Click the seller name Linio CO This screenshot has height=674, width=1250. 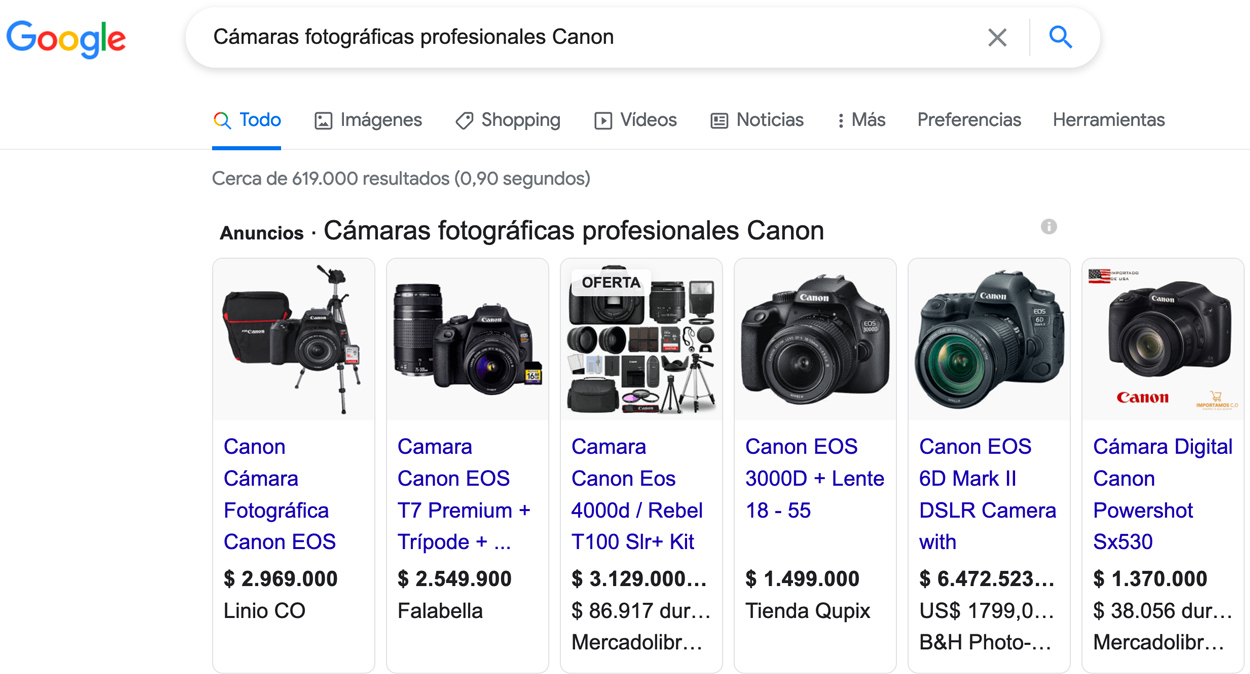[x=264, y=611]
